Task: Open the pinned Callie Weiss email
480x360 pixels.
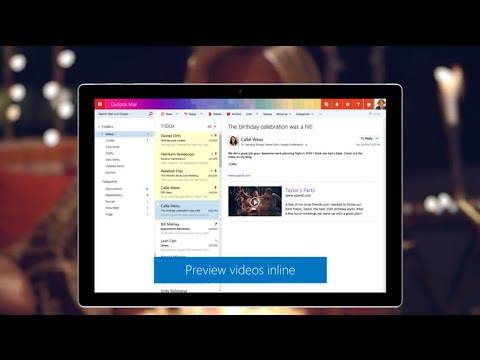Action: [x=187, y=192]
